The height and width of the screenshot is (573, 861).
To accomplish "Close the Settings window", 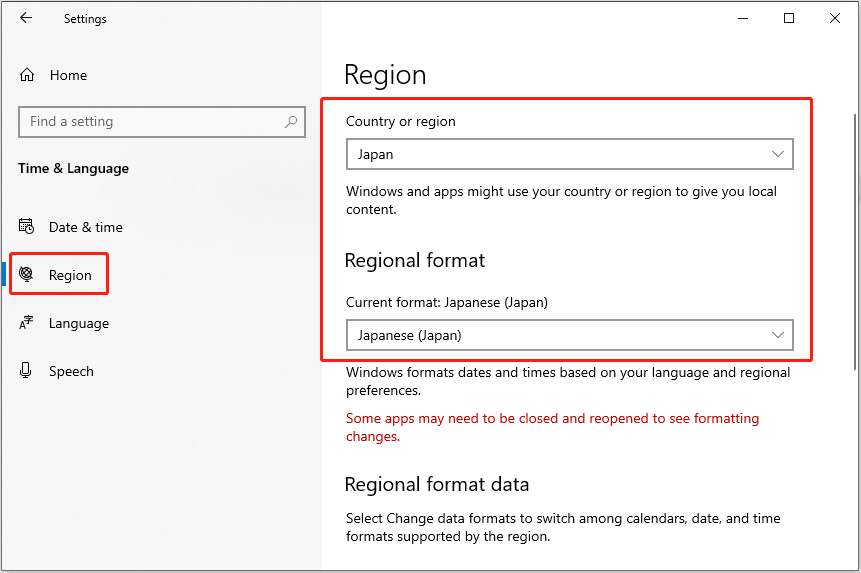I will point(835,18).
